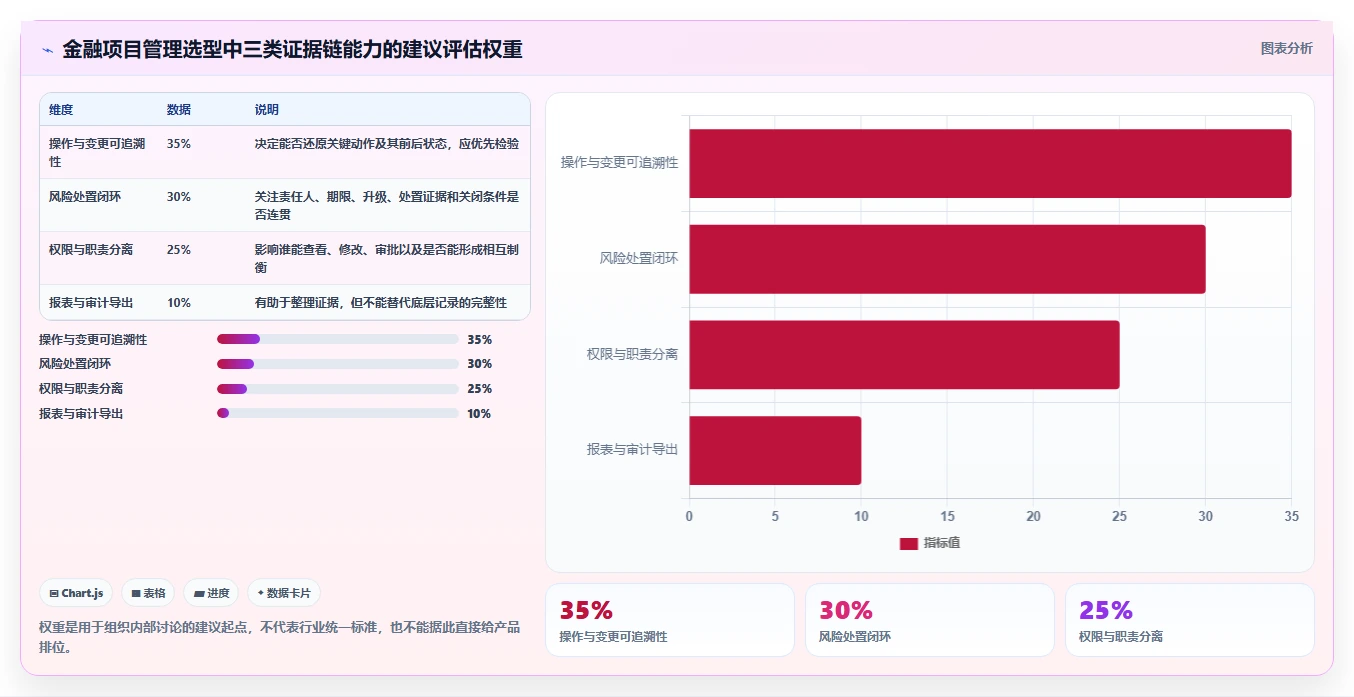
Task: Click description starting 关注责任人、期限
Action: point(387,205)
